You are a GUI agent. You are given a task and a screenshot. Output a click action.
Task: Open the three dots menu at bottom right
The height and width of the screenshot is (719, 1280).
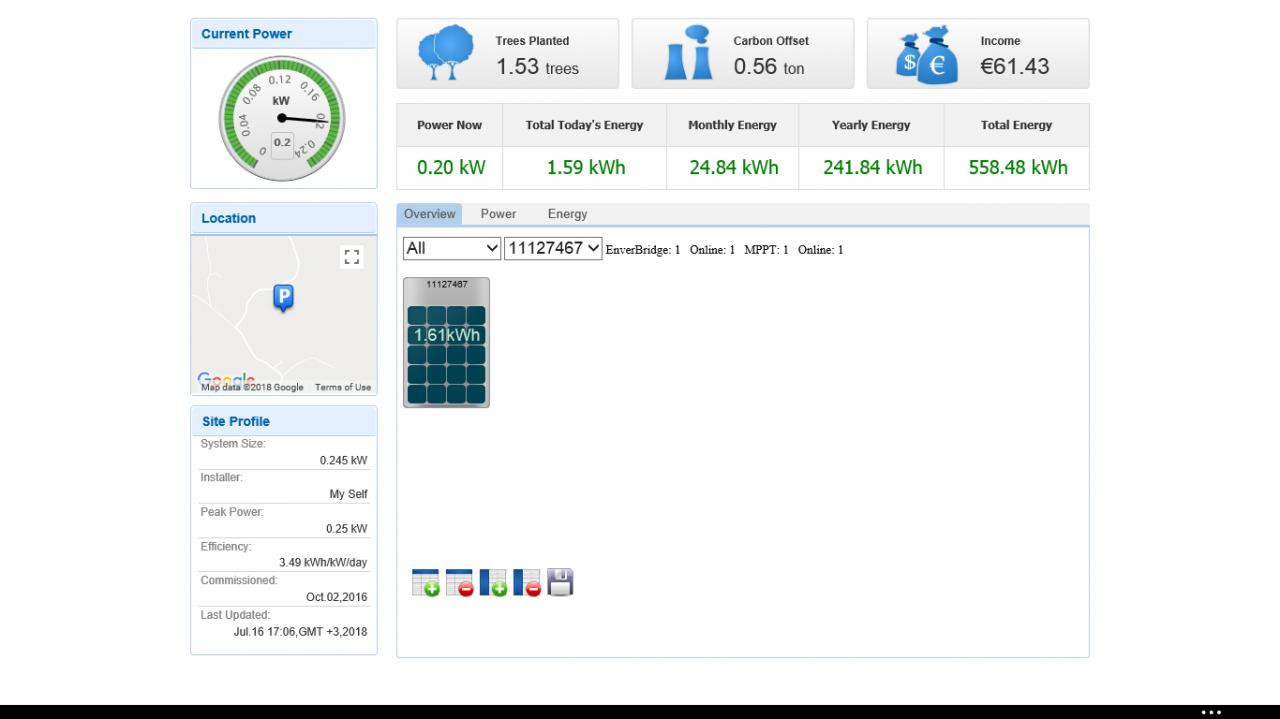coord(1211,713)
